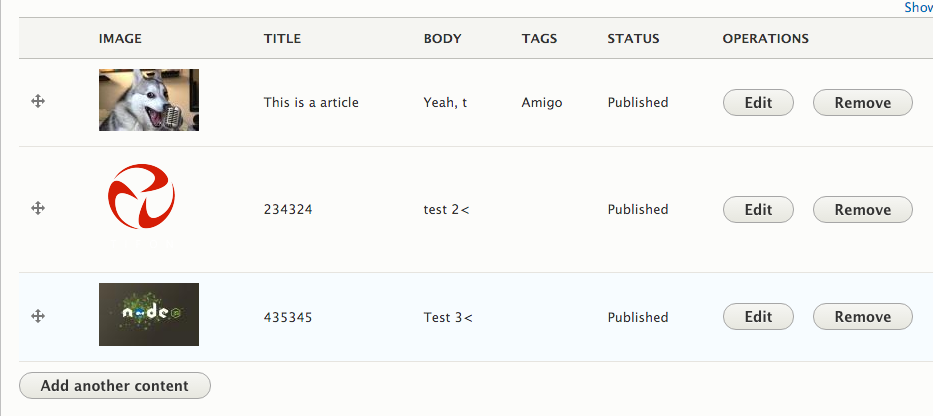Remove the 435345 content row

point(863,317)
